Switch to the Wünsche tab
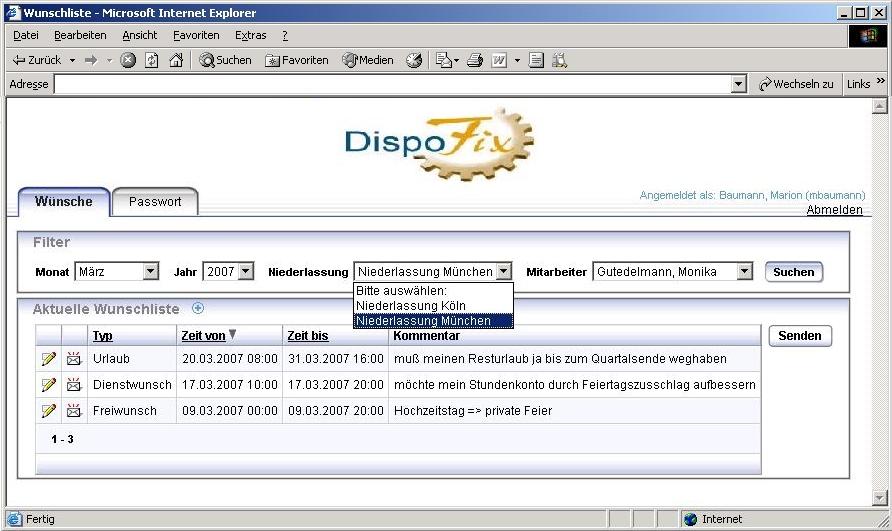Image resolution: width=892 pixels, height=531 pixels. point(63,201)
